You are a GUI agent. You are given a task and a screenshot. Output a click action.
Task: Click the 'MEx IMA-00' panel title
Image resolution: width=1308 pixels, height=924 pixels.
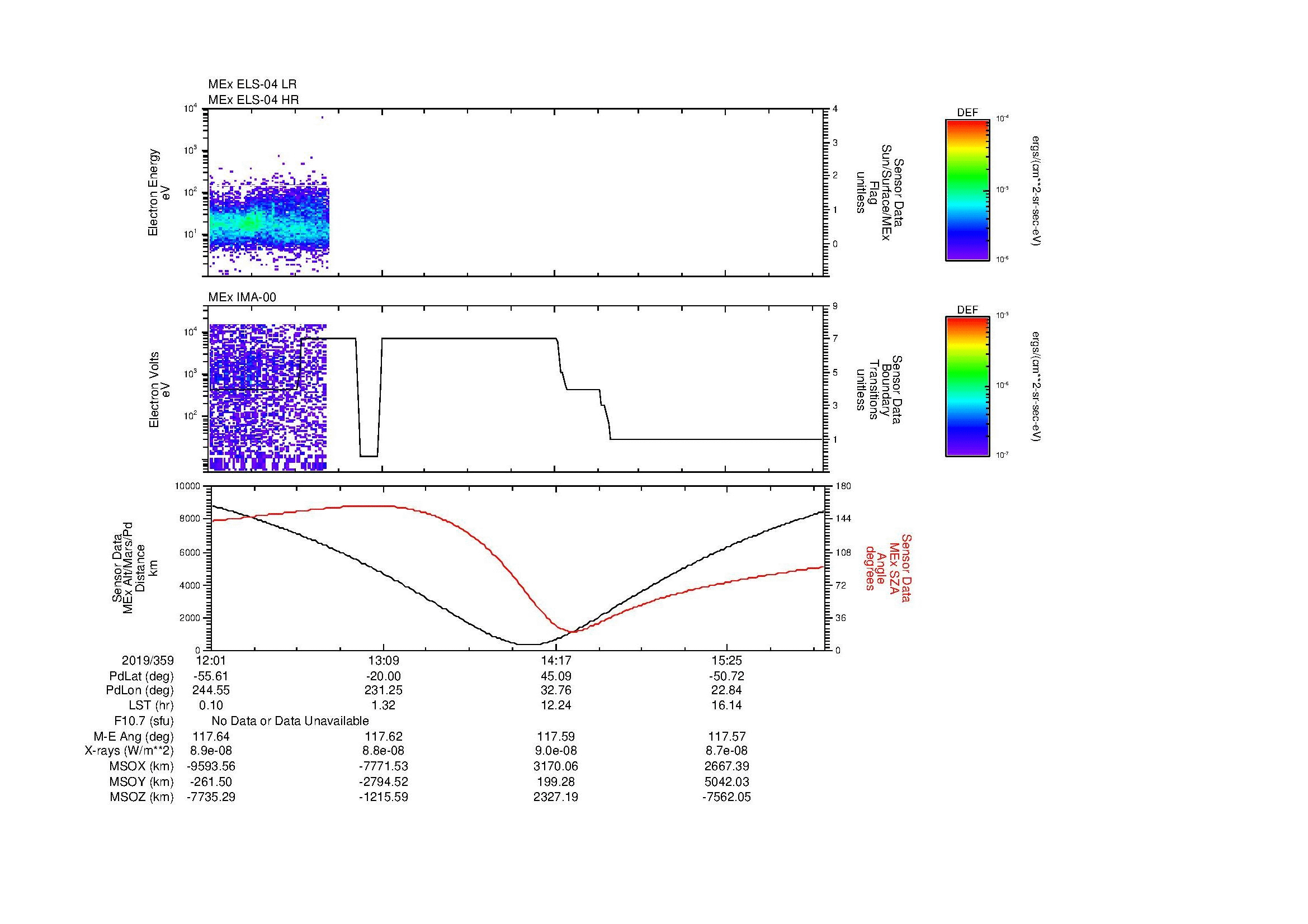click(242, 297)
